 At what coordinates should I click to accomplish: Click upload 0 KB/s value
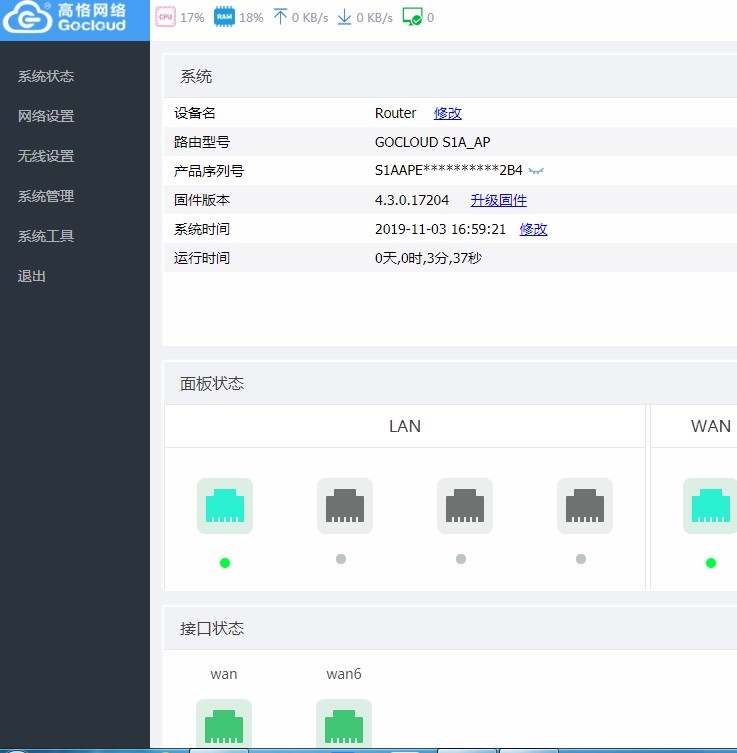point(310,18)
